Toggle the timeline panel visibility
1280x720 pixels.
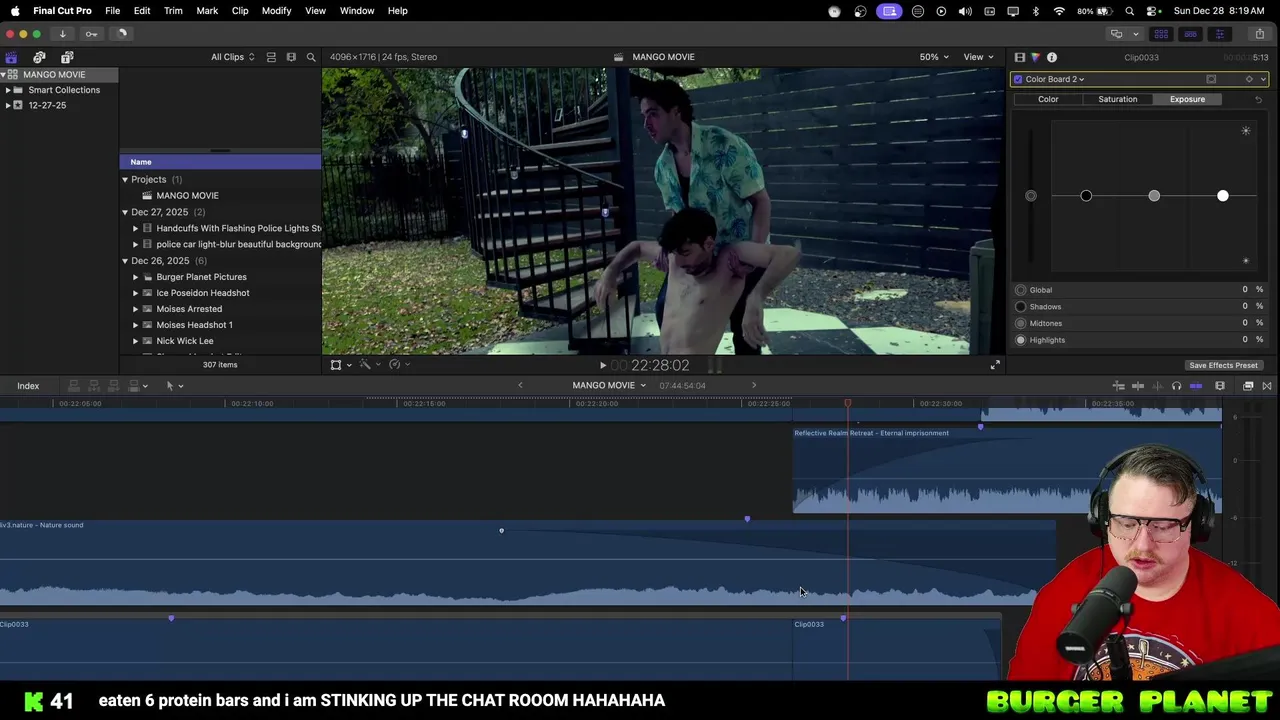[x=1190, y=34]
